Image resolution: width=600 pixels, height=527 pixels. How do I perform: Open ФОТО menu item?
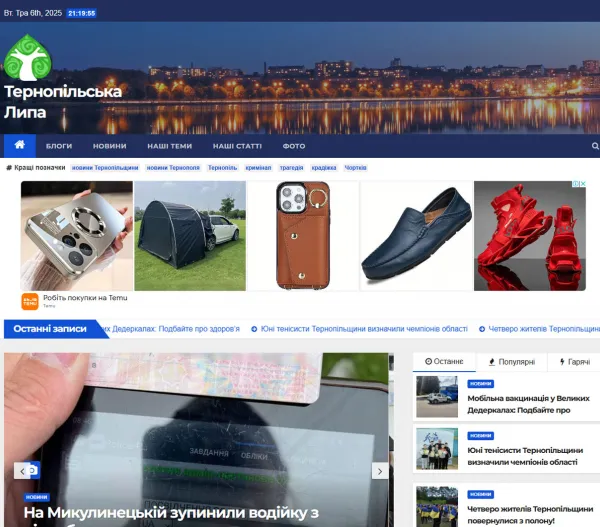(294, 146)
